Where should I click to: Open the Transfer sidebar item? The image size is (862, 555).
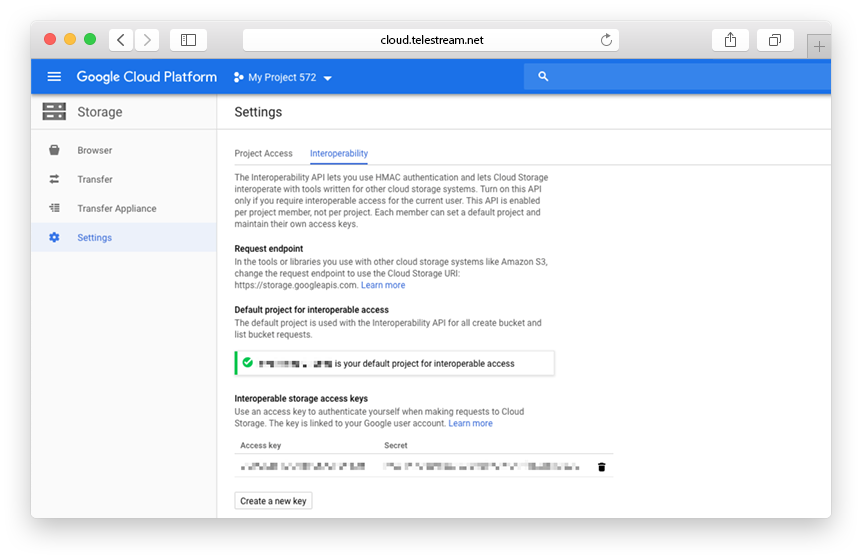(x=124, y=179)
